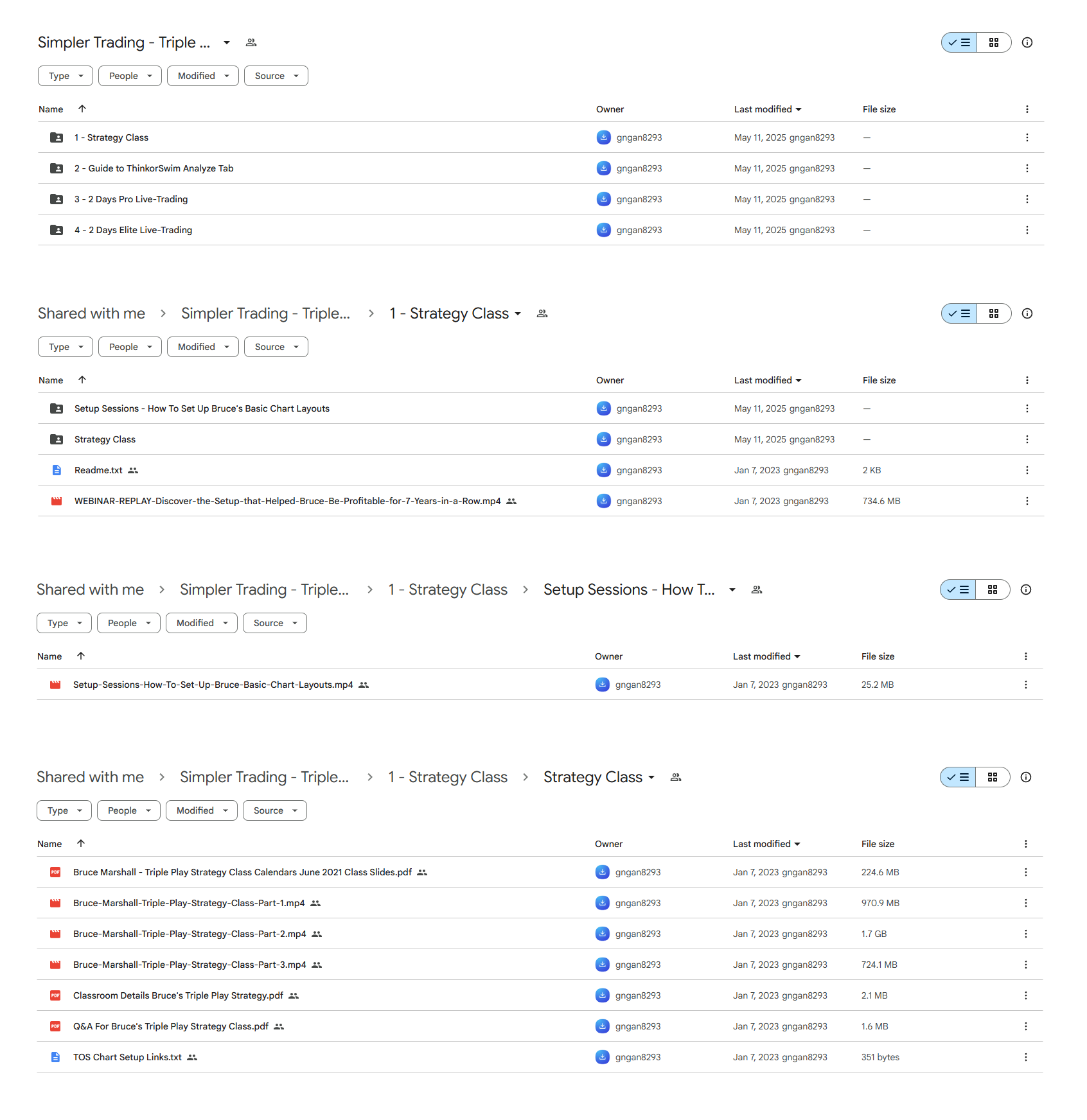Open more options for Bruce-Marshall-Triple-Play-Strategy-Class-Part-2.mp4
Image resolution: width=1087 pixels, height=1120 pixels.
coord(1025,934)
